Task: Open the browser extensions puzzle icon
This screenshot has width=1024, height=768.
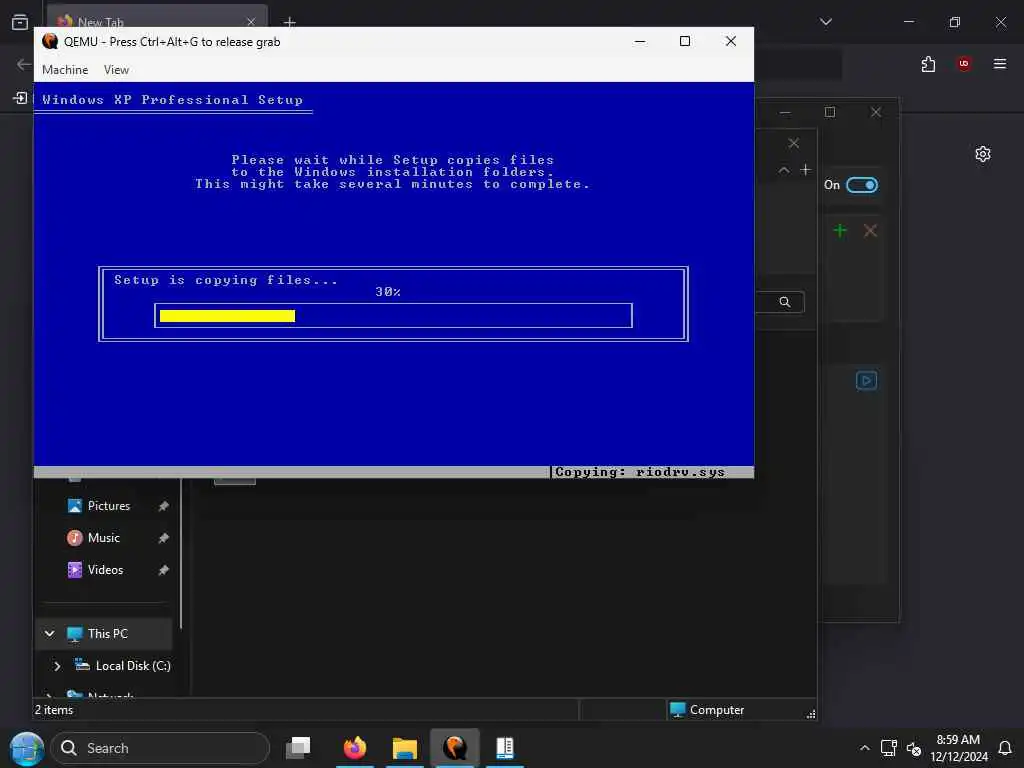Action: point(928,64)
